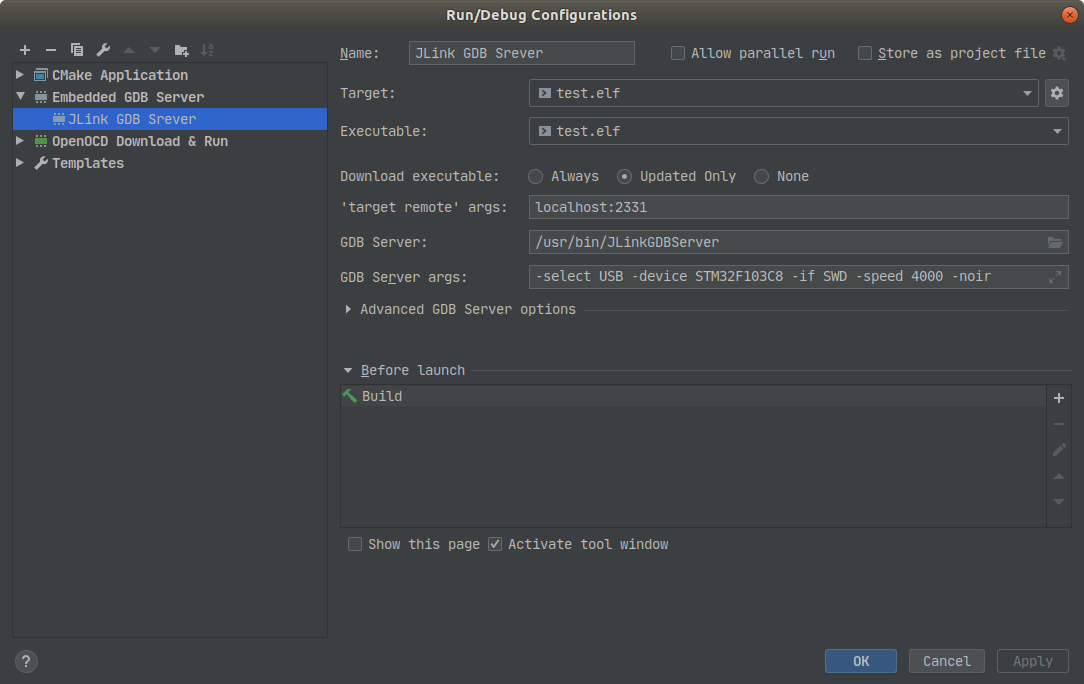
Task: Expand Templates tree node
Action: pos(20,163)
